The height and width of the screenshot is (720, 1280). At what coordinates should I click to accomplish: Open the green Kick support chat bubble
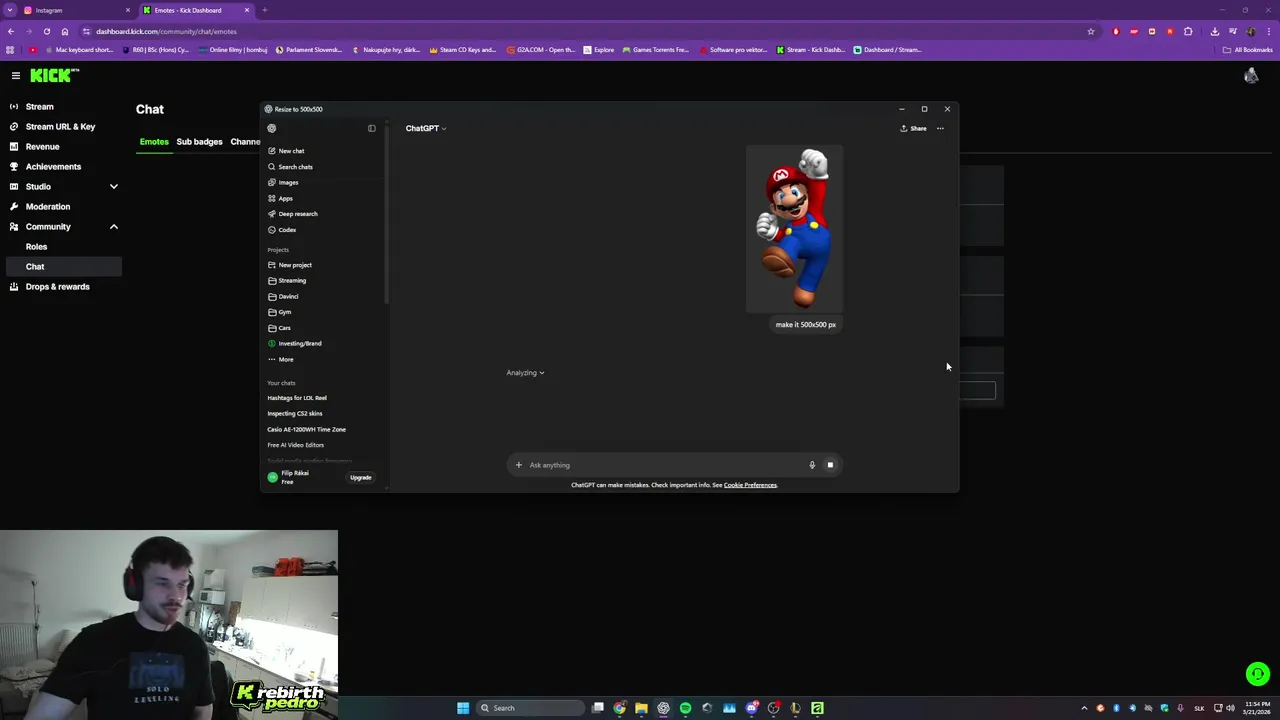[1258, 674]
